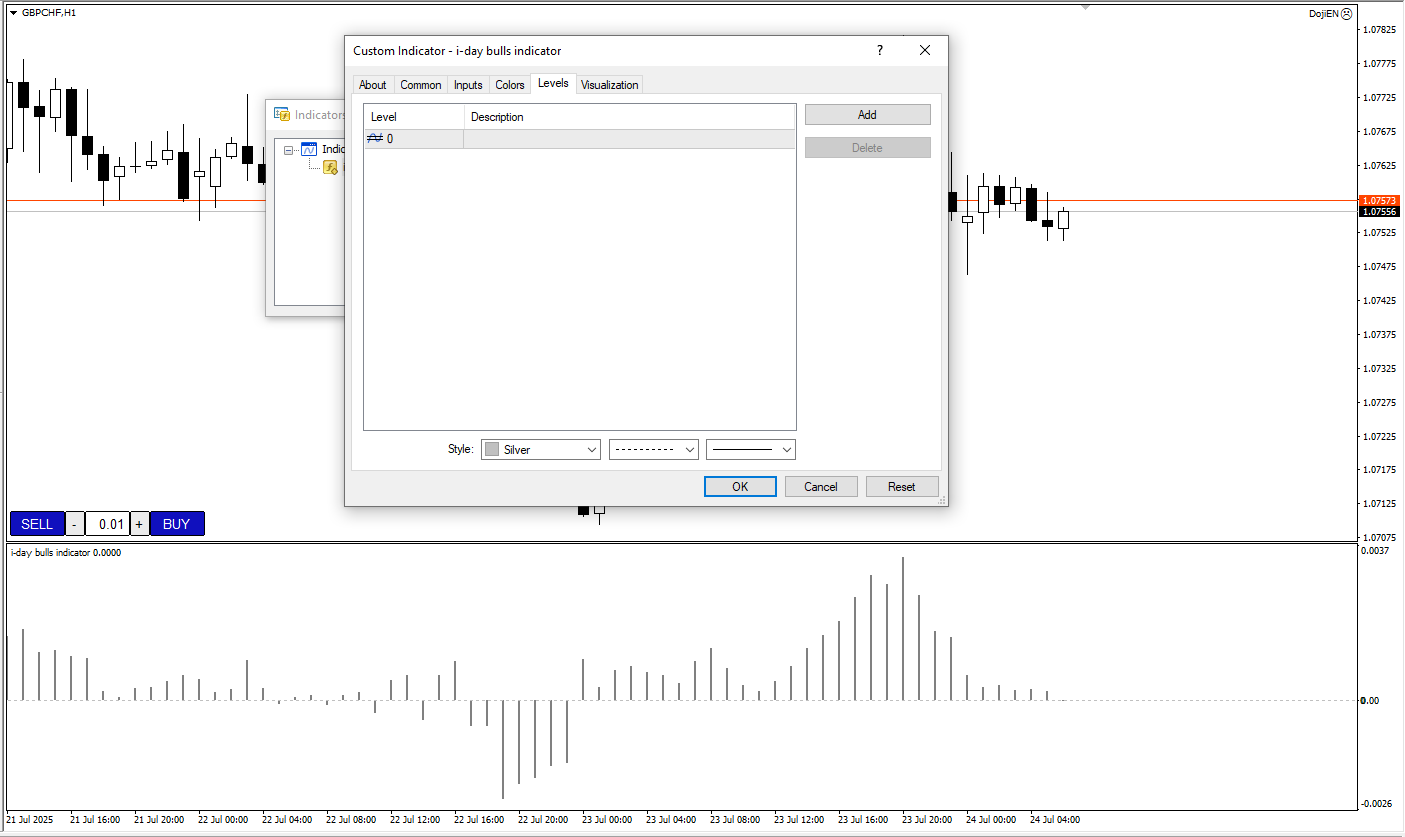Click the question mark help icon in dialog
This screenshot has width=1405, height=837.
[880, 51]
